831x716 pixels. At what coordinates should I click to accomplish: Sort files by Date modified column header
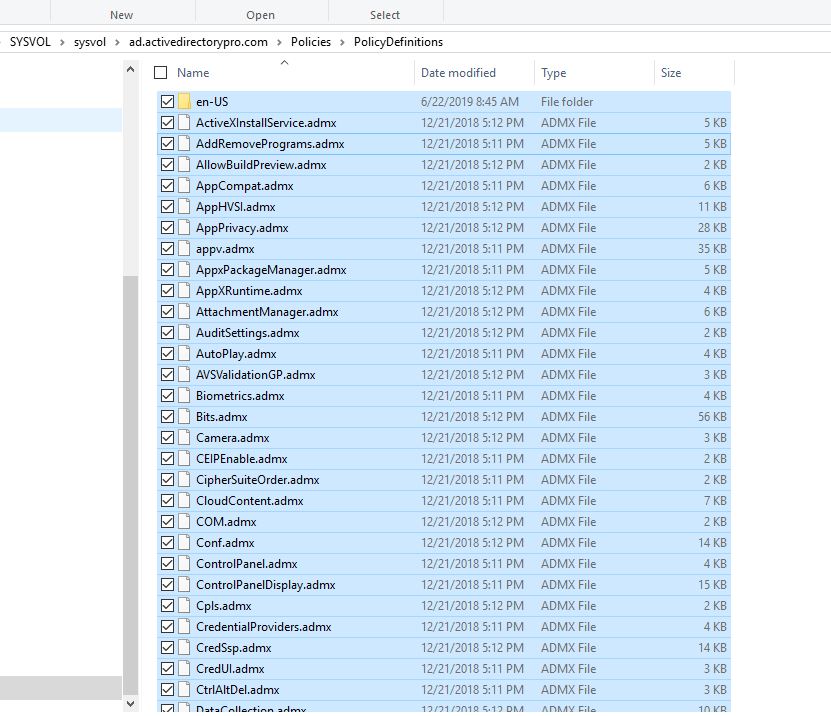pos(458,73)
